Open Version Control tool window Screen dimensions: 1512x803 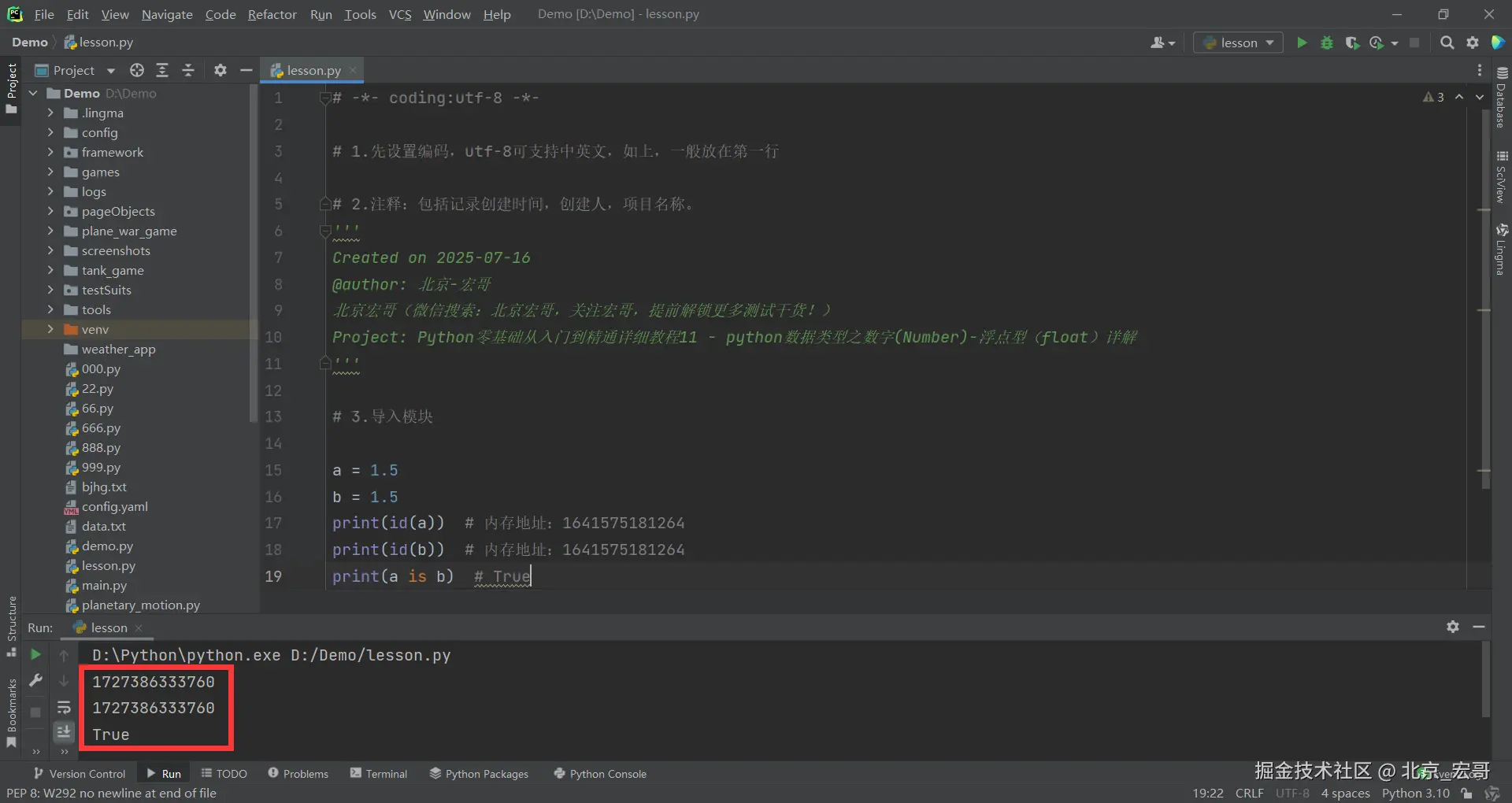pos(80,774)
